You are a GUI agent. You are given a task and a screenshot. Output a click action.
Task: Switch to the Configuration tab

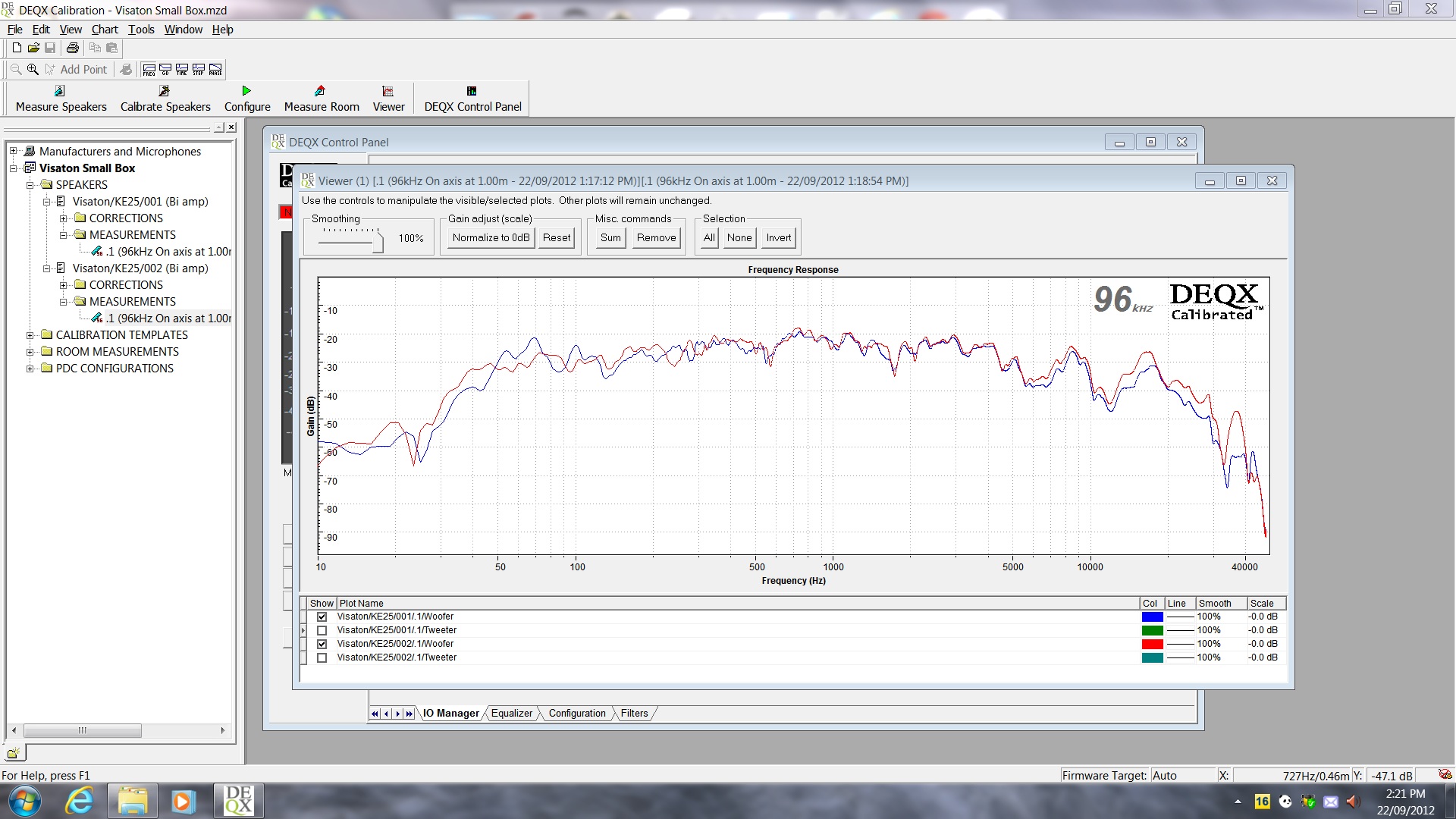click(x=577, y=713)
